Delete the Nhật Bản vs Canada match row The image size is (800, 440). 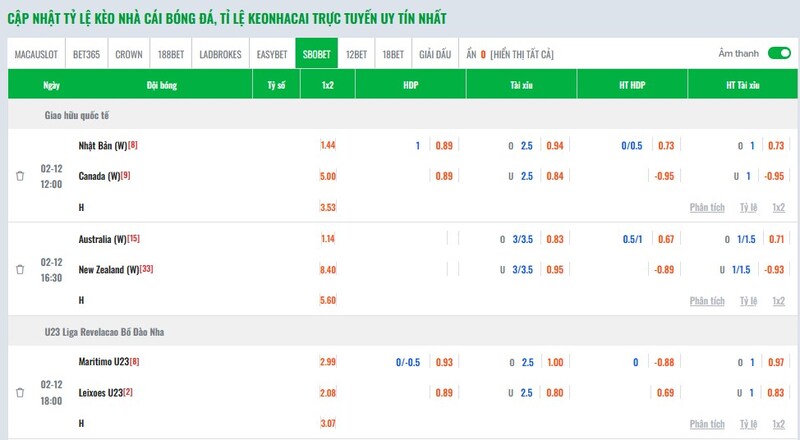click(x=20, y=176)
